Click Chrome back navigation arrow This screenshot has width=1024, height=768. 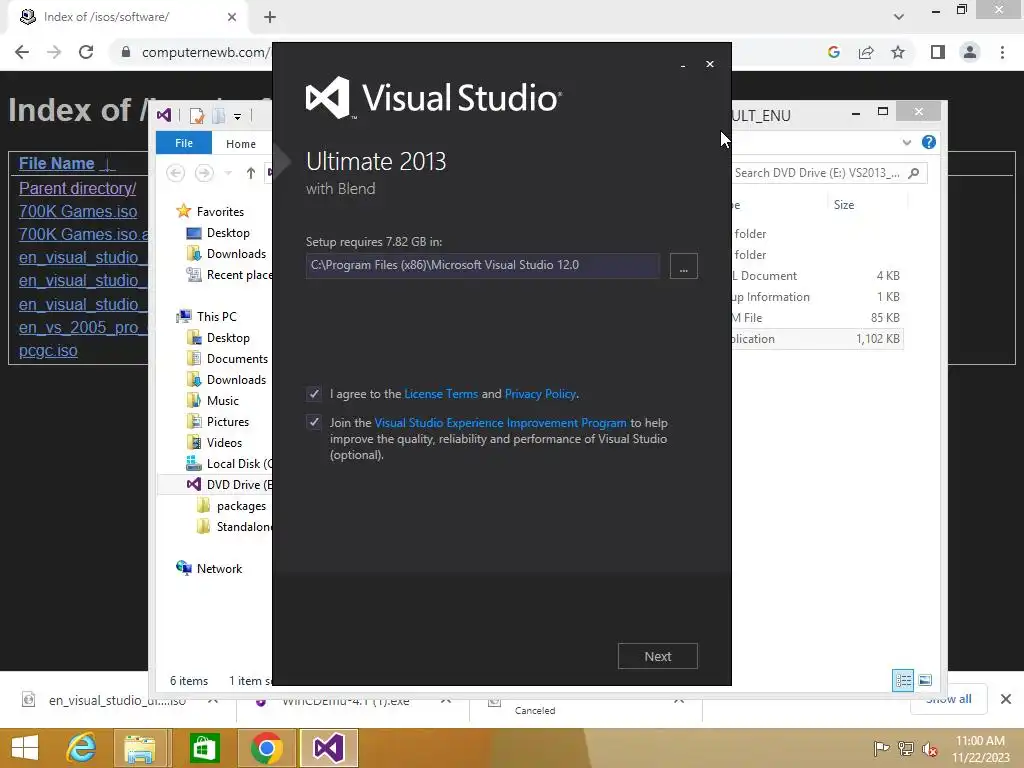click(x=22, y=52)
